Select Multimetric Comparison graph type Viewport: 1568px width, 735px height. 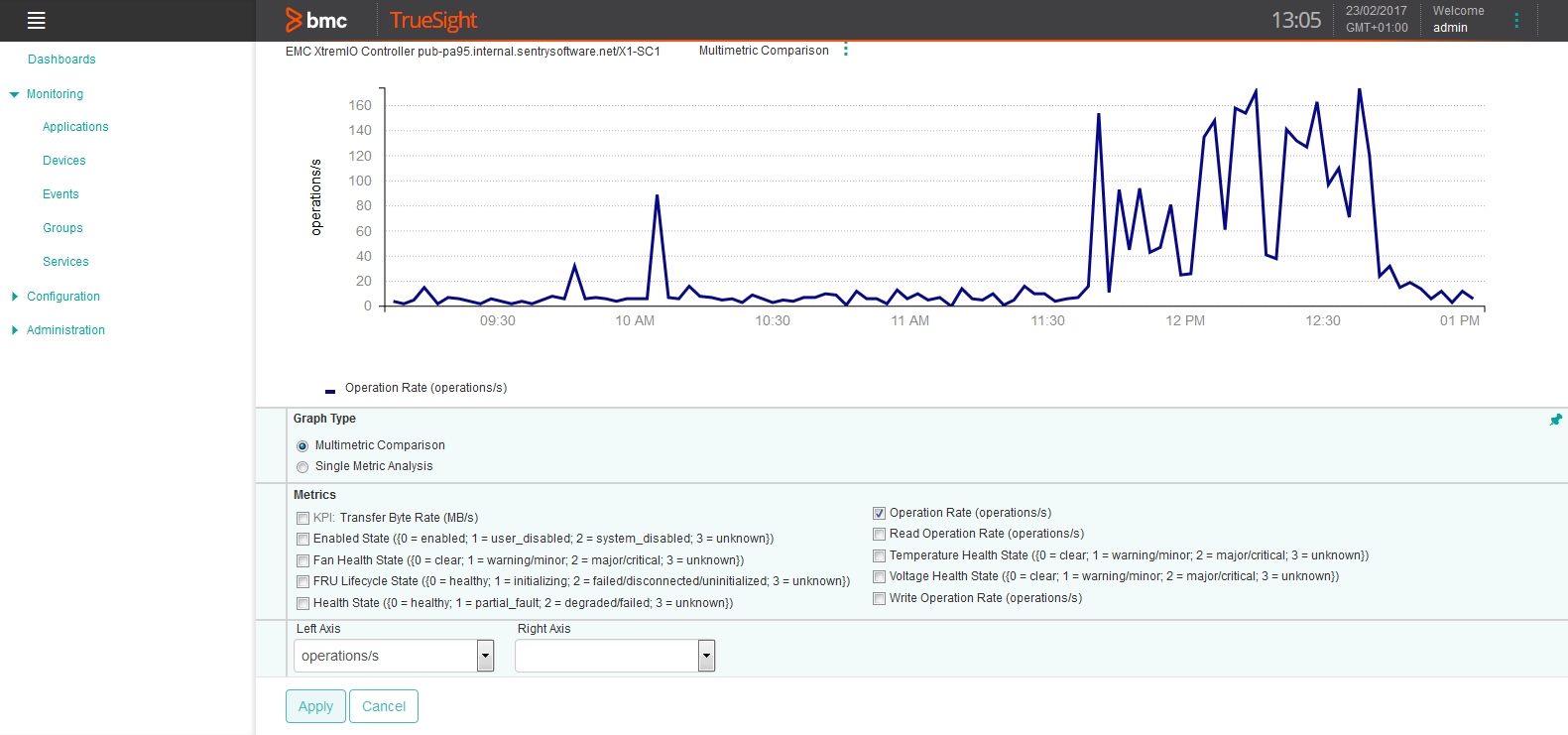302,446
